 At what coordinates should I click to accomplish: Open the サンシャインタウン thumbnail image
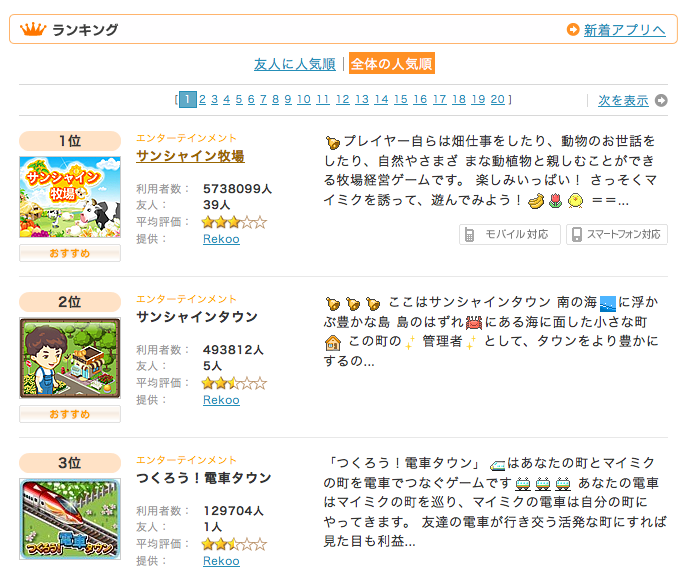point(70,358)
